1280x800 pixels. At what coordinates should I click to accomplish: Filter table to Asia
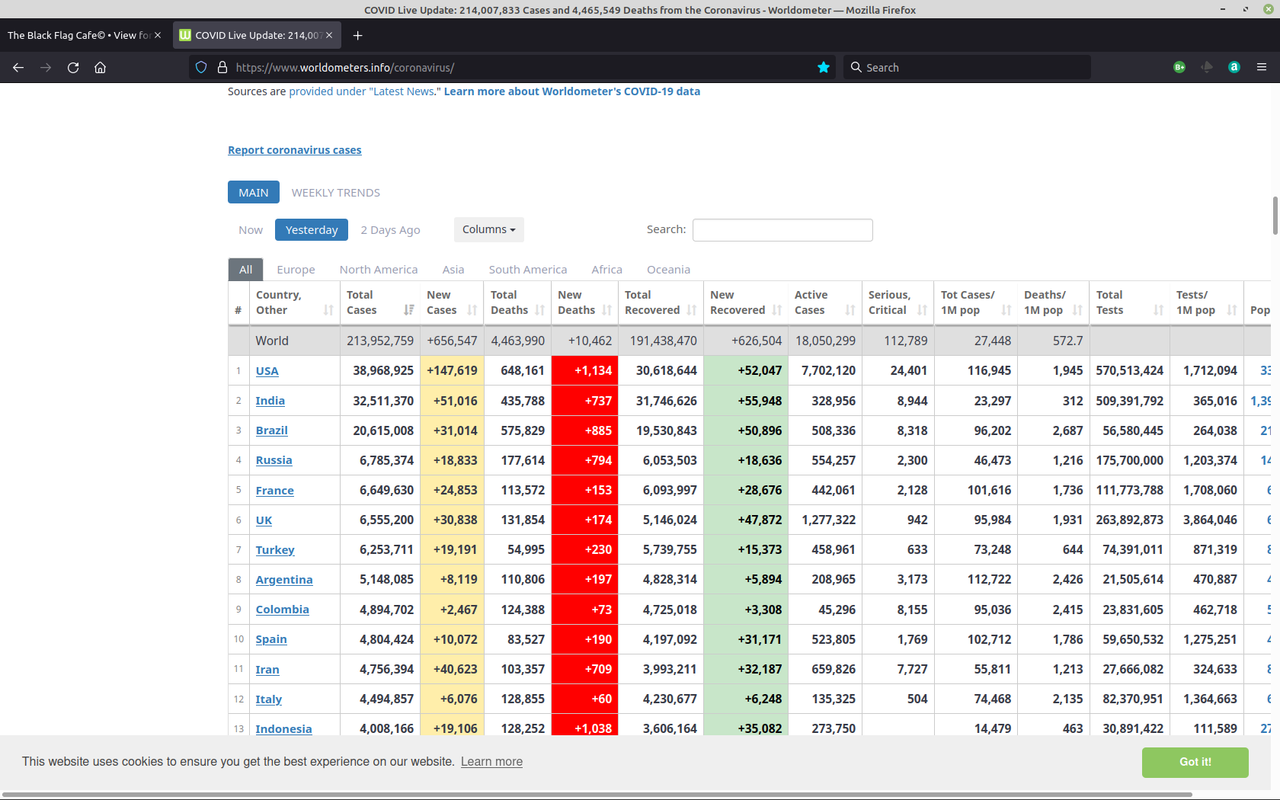[x=453, y=269]
